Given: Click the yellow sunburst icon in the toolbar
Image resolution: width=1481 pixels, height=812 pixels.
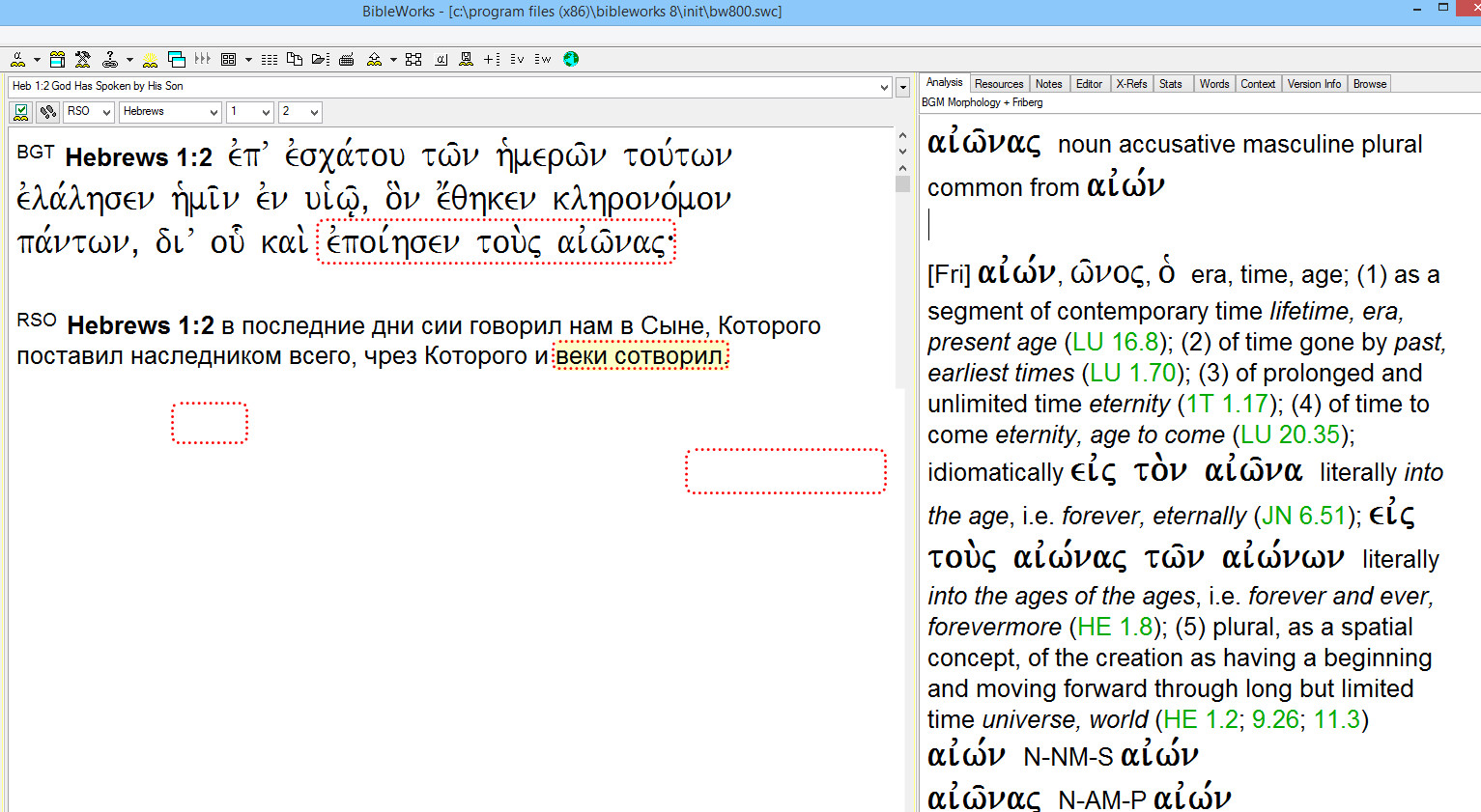Looking at the screenshot, I should (x=150, y=59).
